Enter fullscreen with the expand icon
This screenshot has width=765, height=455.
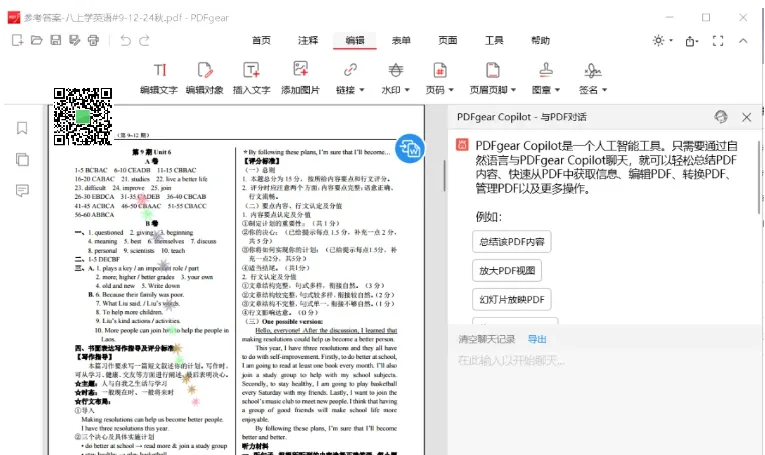coord(718,41)
